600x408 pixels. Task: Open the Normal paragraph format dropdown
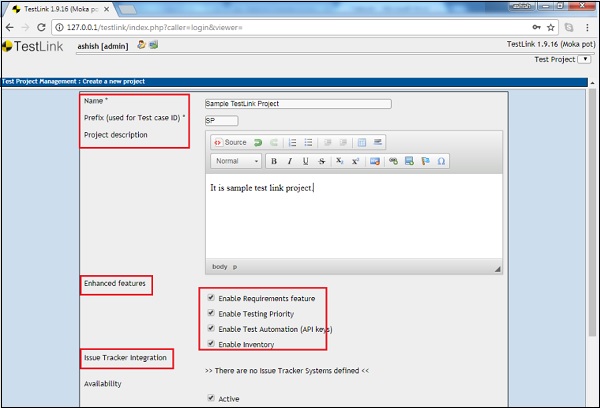236,161
